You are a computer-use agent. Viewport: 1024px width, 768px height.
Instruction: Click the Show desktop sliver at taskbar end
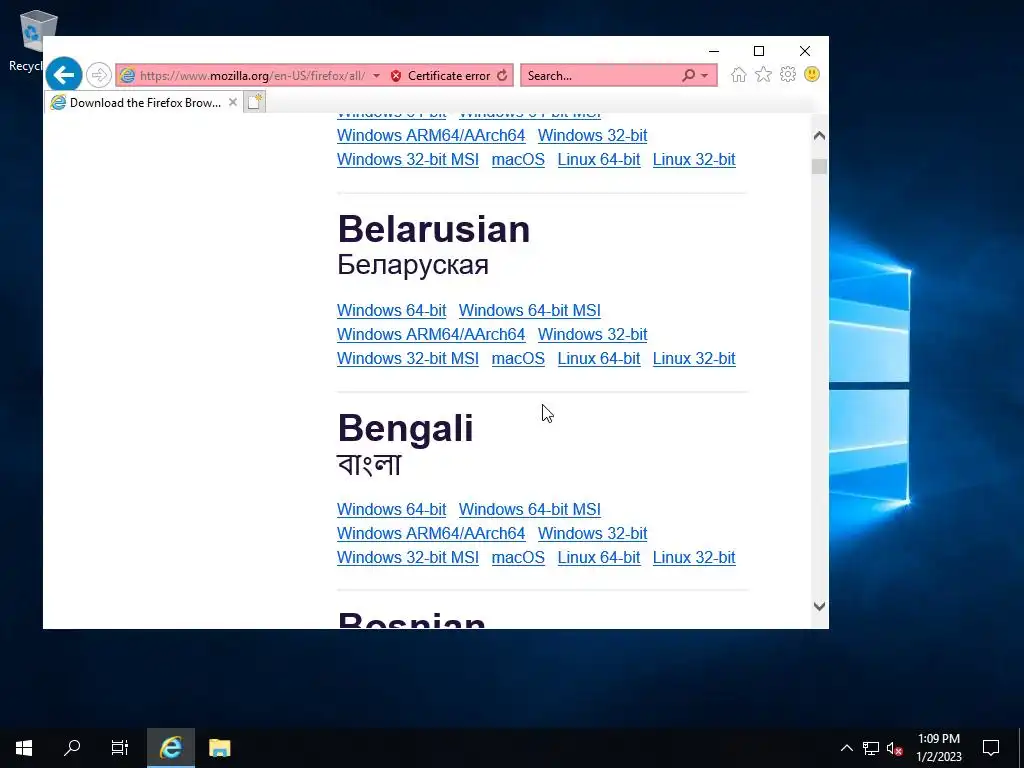(1021, 748)
